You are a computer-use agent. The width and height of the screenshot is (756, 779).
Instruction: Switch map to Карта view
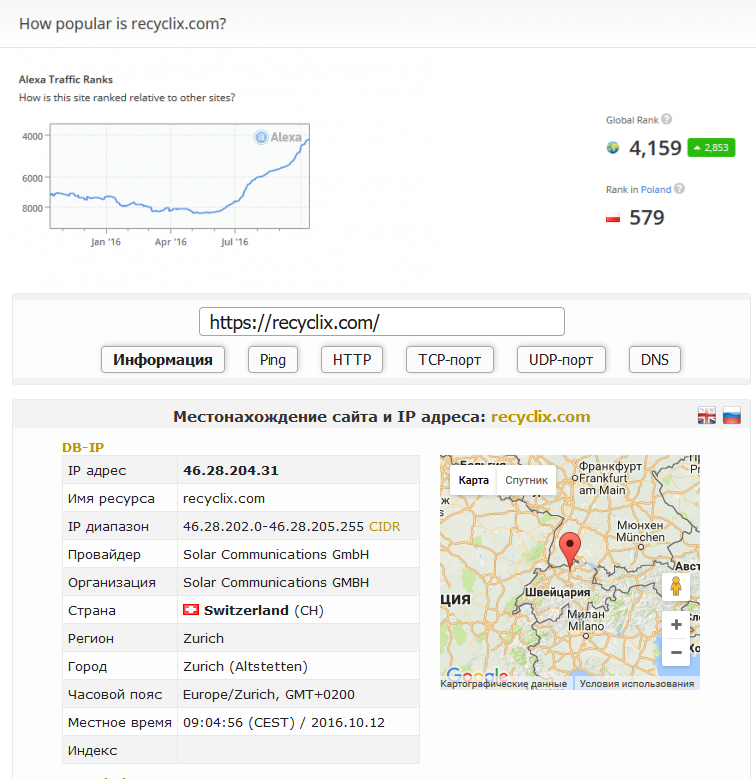(473, 480)
